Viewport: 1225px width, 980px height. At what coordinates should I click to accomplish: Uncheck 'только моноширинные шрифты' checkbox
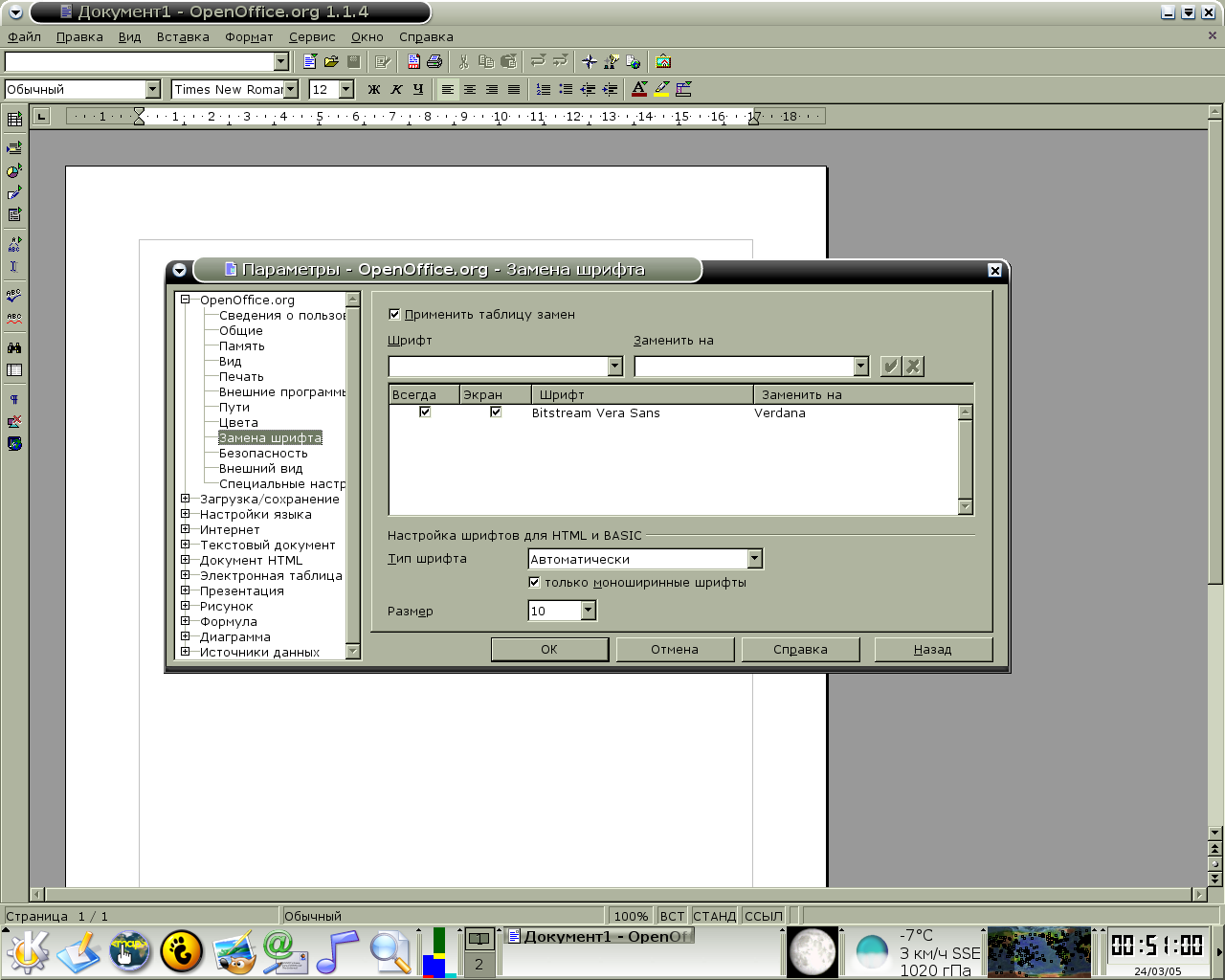(534, 582)
